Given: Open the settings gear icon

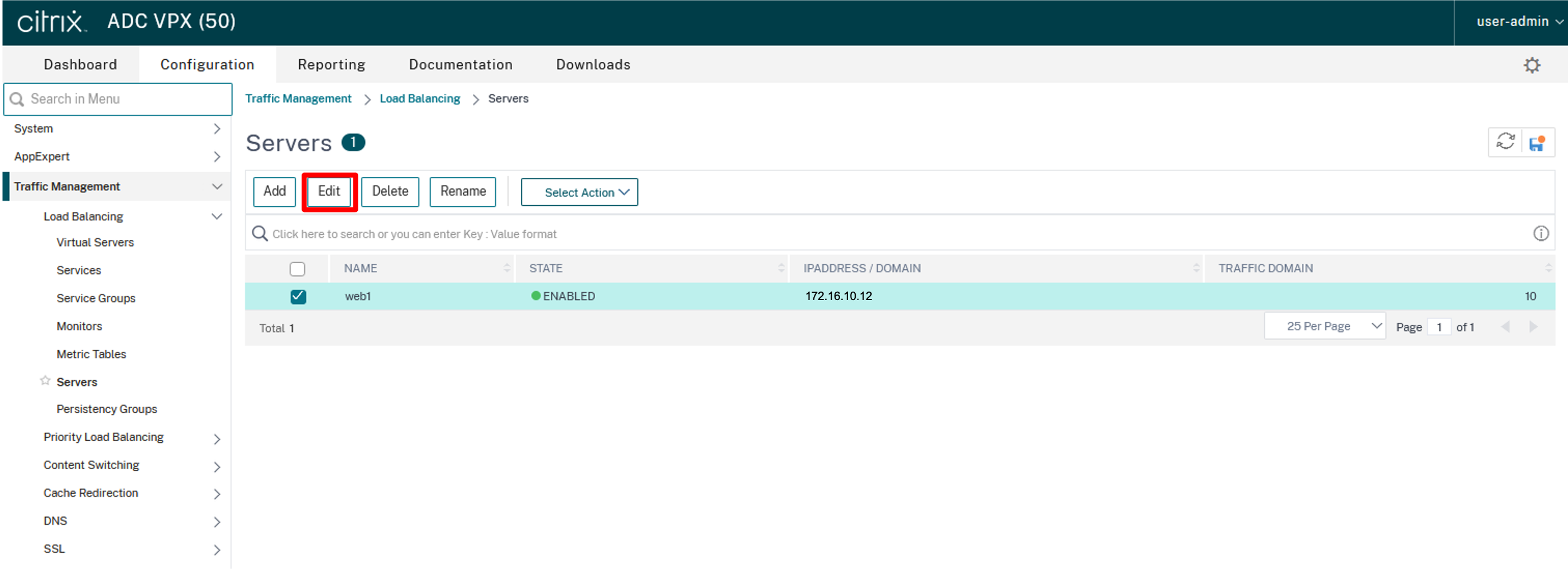Looking at the screenshot, I should pos(1532,65).
